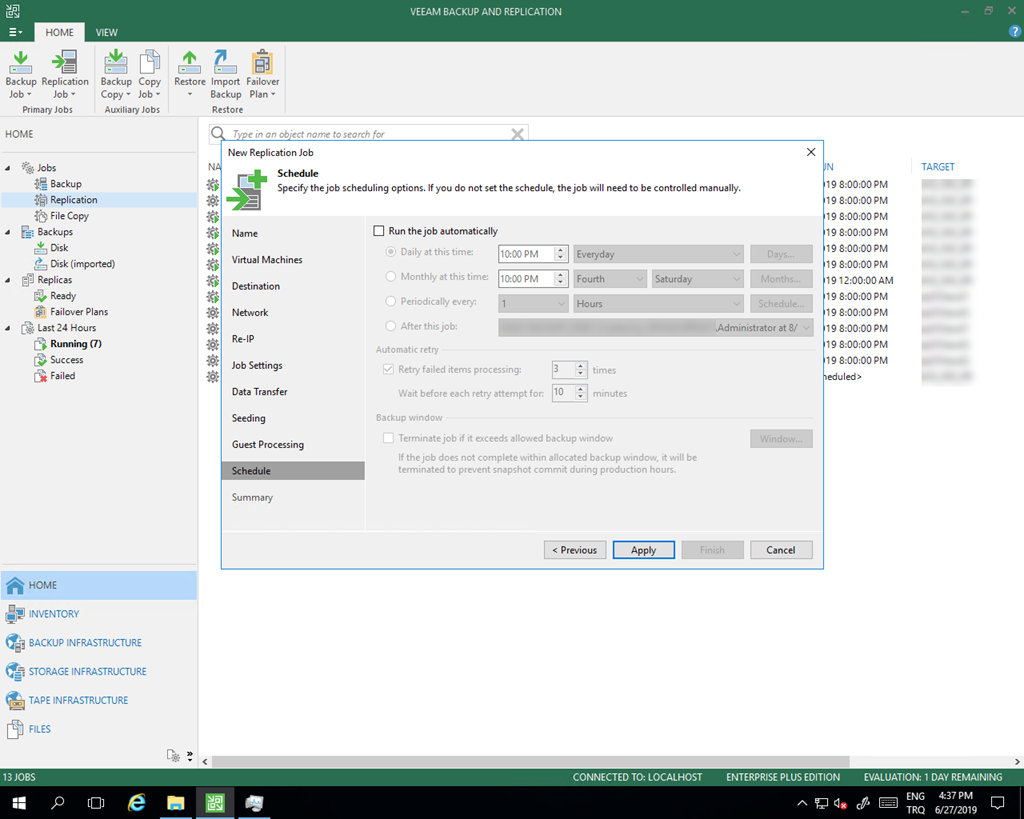Select Disk under Backups

click(59, 248)
